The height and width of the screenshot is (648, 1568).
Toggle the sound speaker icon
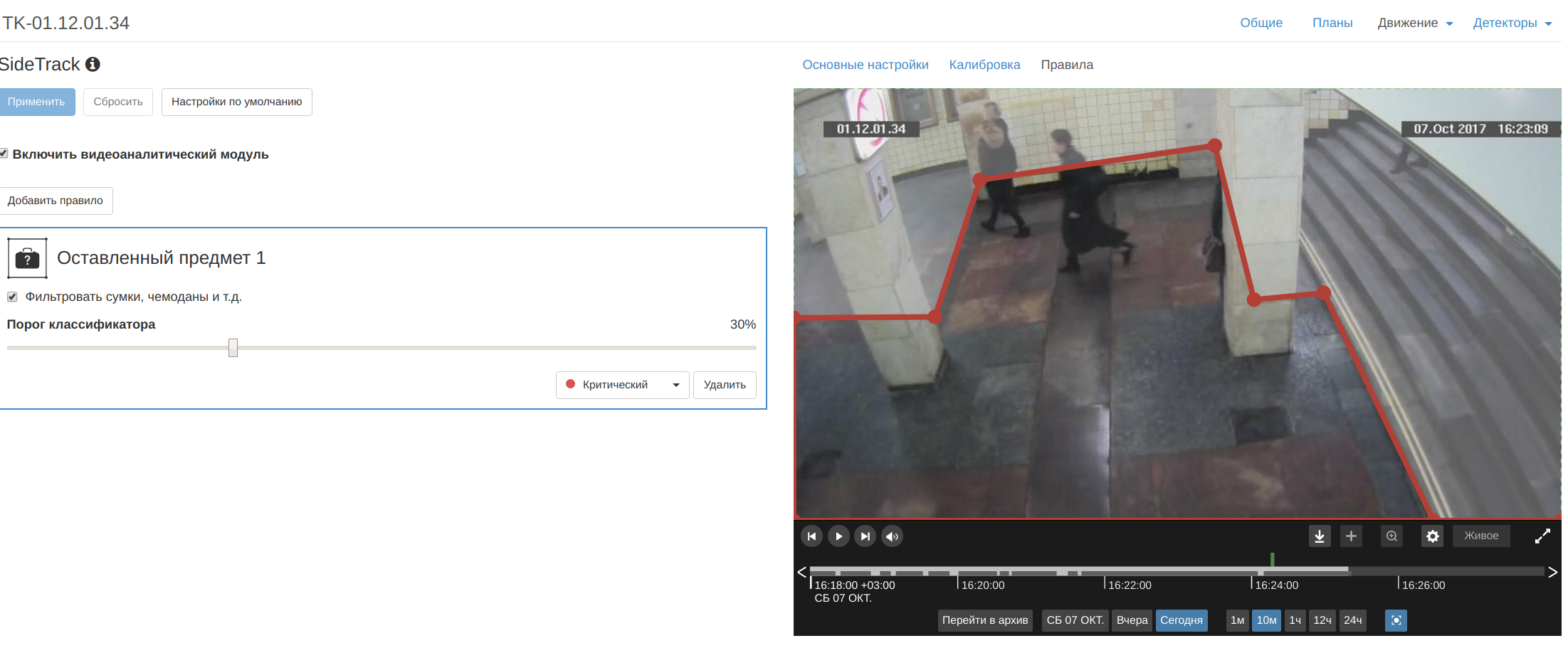click(x=892, y=536)
